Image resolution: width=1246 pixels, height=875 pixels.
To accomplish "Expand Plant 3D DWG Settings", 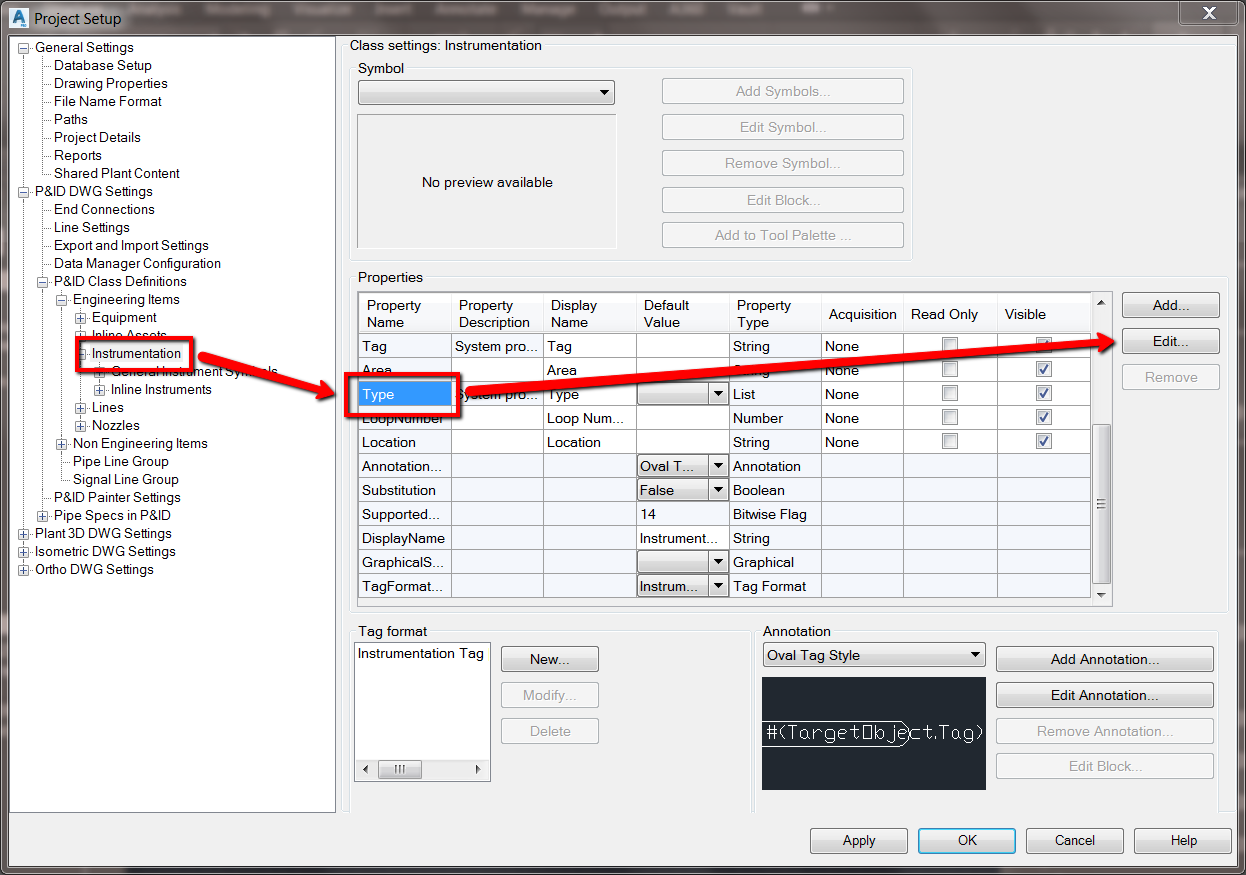I will pyautogui.click(x=23, y=533).
